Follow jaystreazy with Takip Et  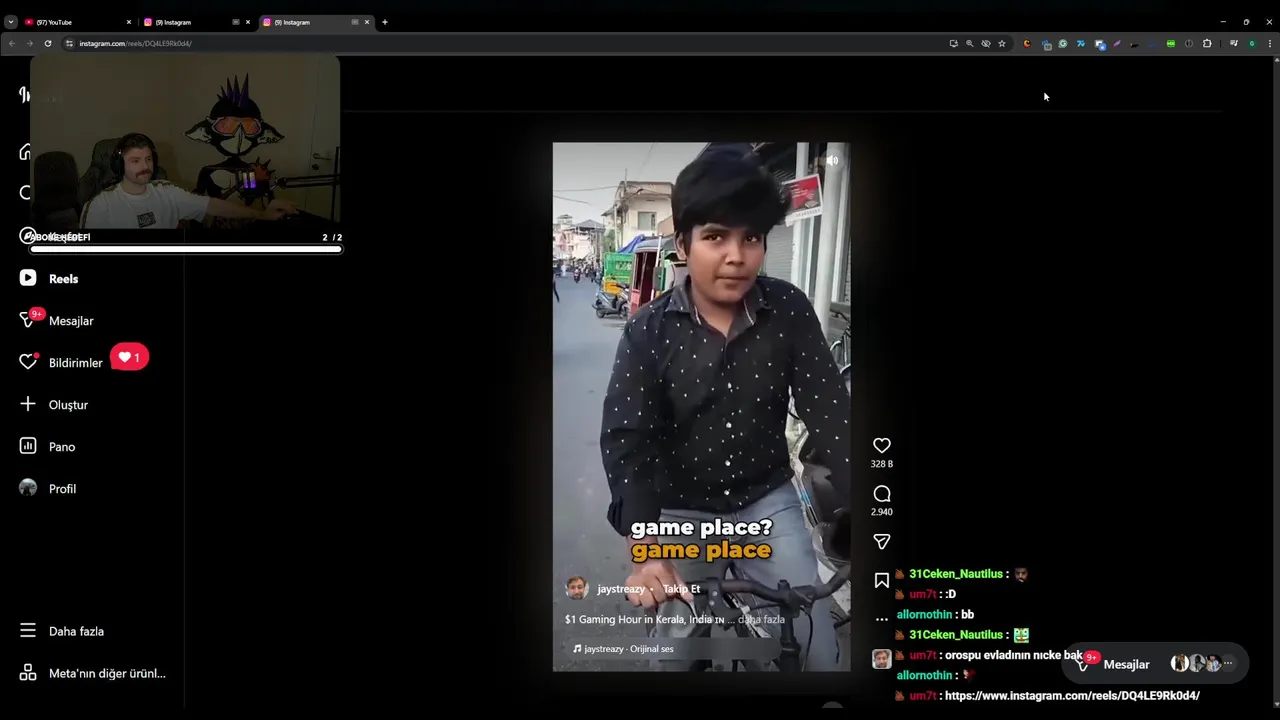[x=681, y=589]
